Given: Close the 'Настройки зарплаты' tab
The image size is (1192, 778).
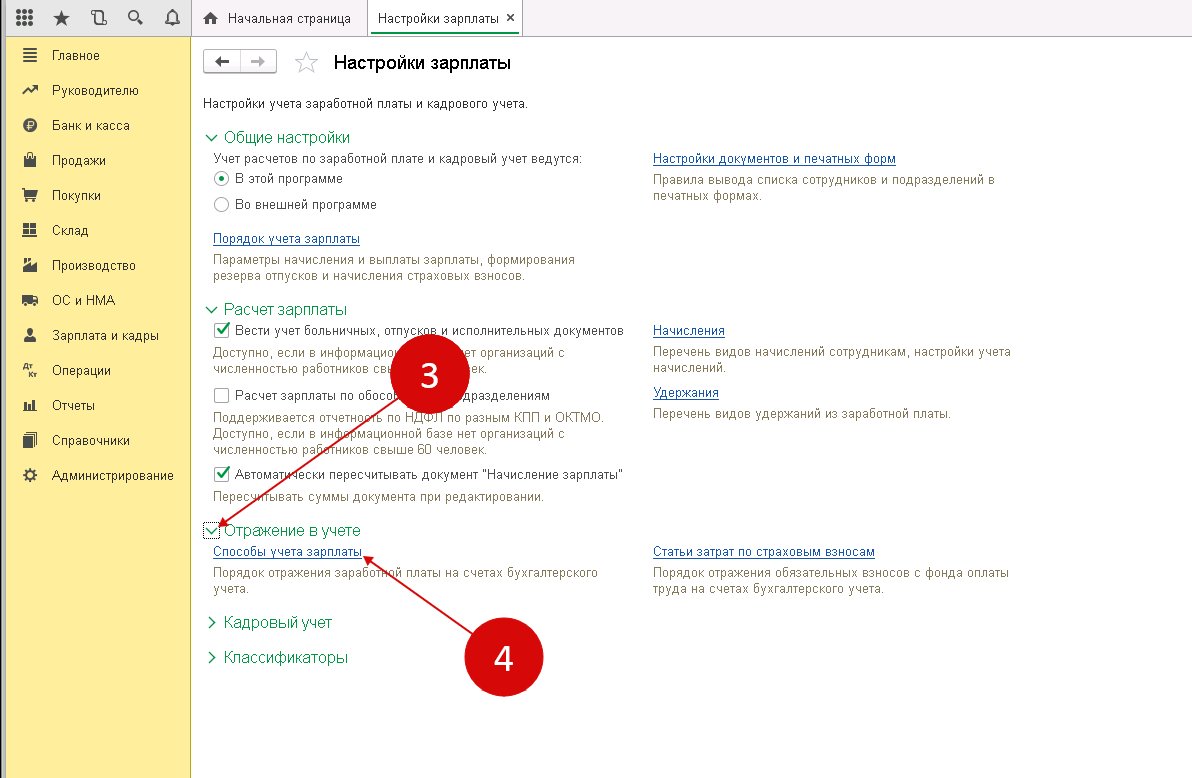Looking at the screenshot, I should [510, 18].
